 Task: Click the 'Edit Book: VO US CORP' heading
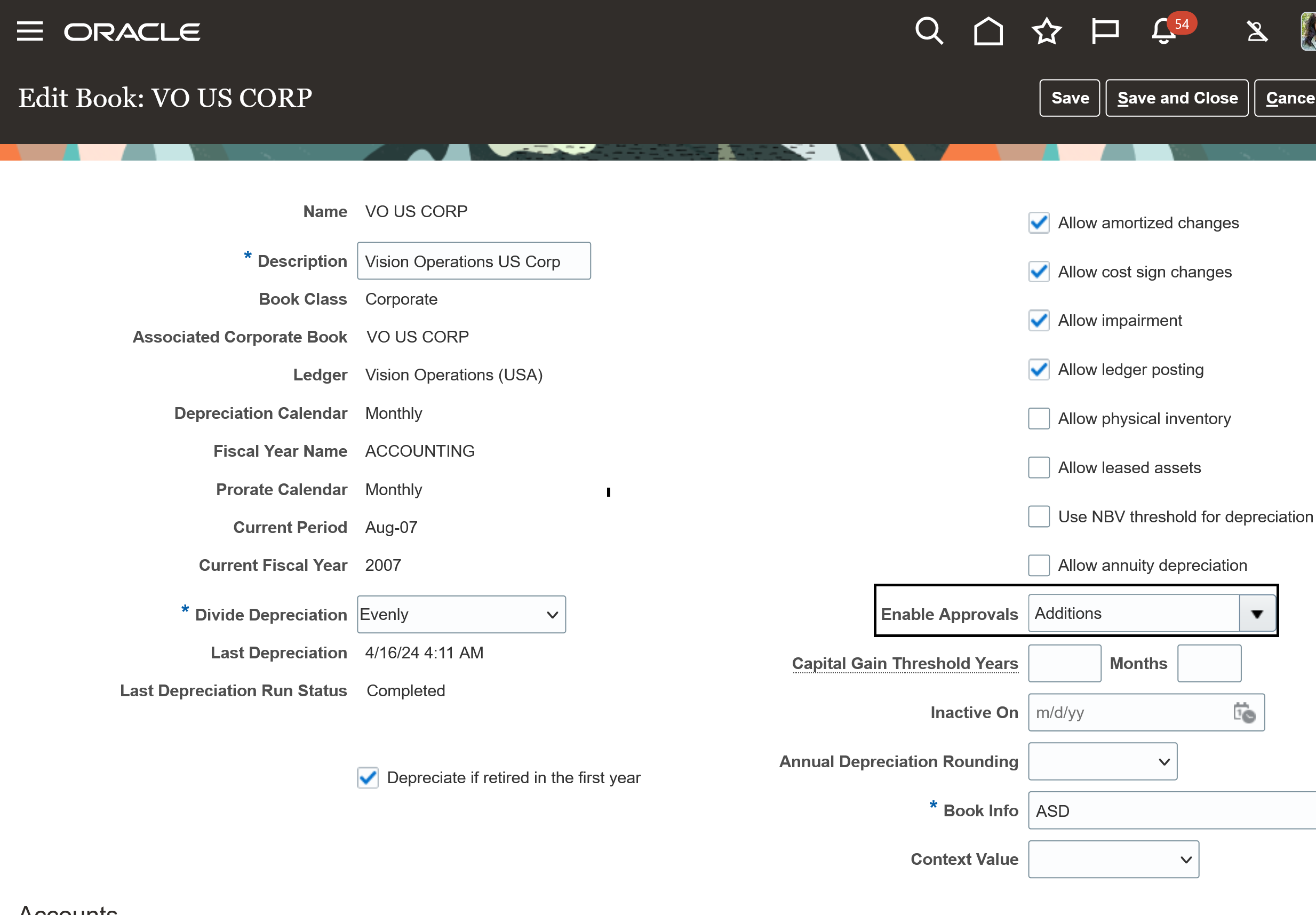pos(165,98)
